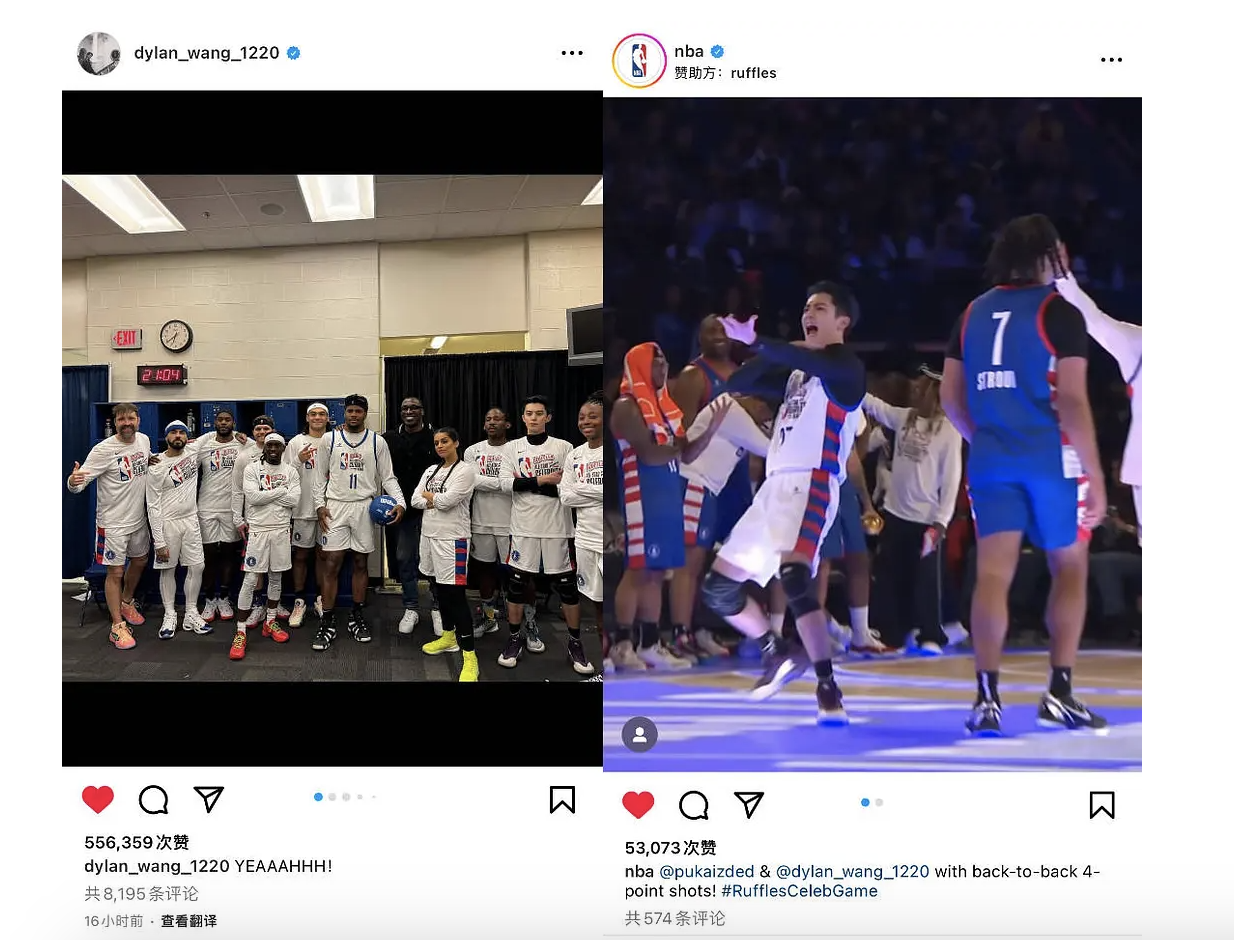
Task: Share the nba post via paper plane
Action: pyautogui.click(x=749, y=805)
